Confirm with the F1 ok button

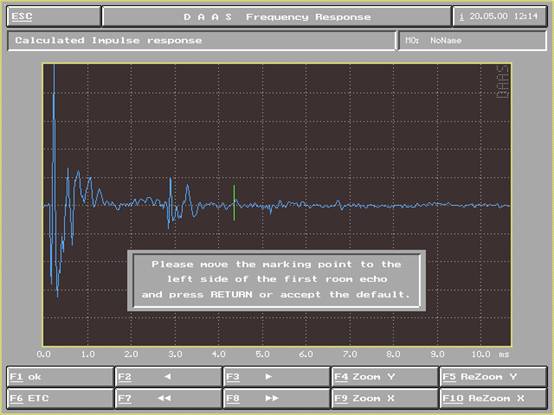pos(60,377)
